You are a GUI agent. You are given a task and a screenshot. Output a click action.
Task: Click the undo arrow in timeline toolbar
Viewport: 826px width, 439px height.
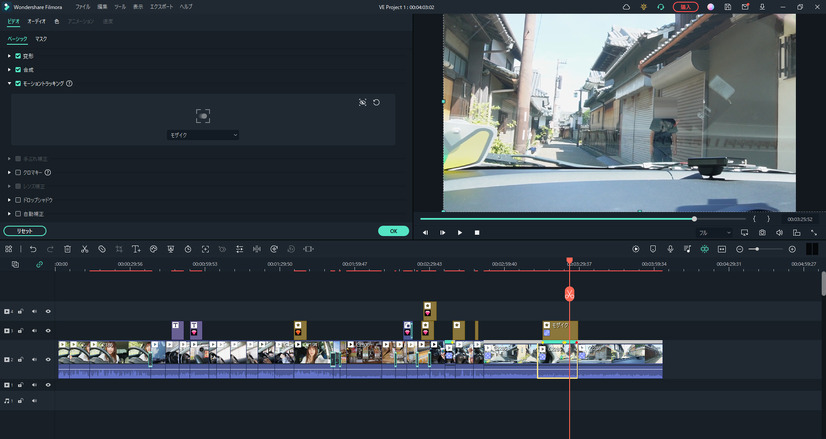pyautogui.click(x=33, y=249)
